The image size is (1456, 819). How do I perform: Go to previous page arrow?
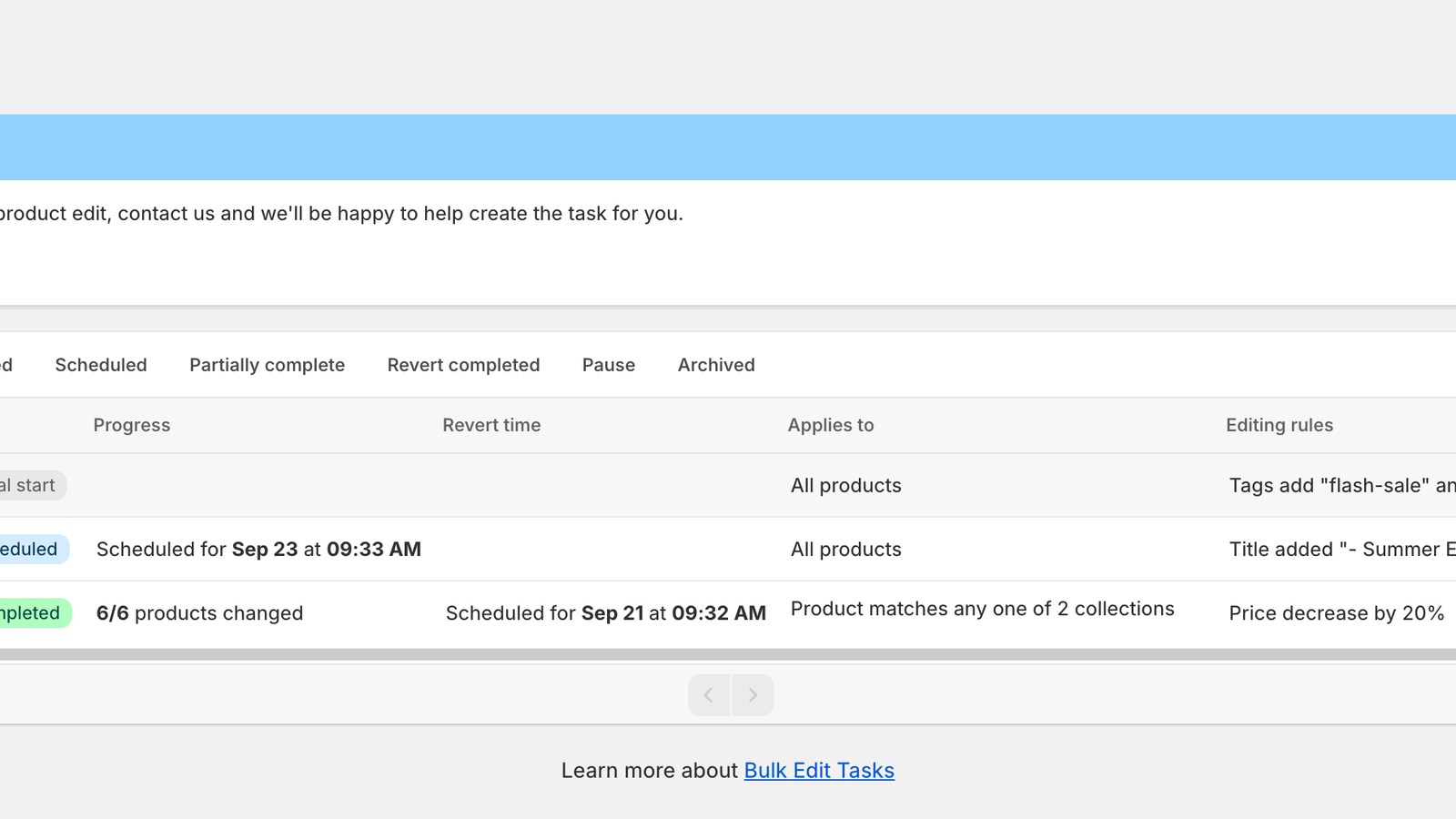(709, 695)
